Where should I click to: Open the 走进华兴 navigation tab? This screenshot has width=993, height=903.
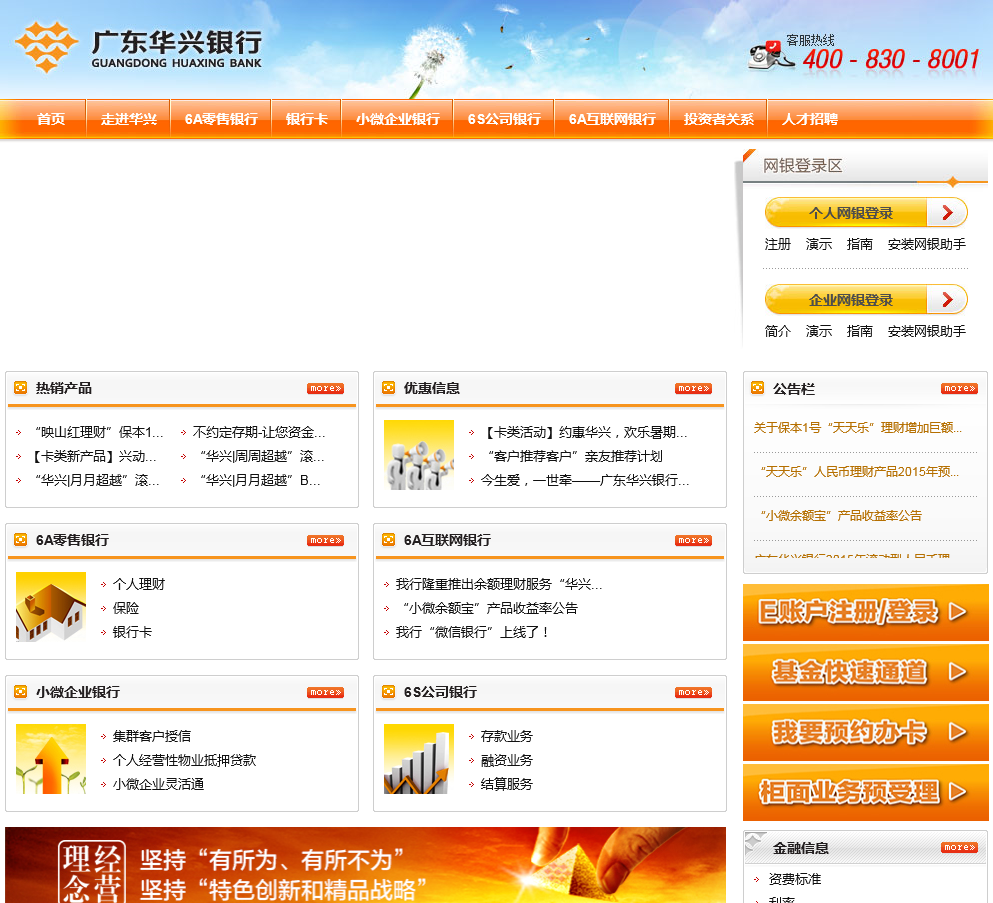point(129,119)
